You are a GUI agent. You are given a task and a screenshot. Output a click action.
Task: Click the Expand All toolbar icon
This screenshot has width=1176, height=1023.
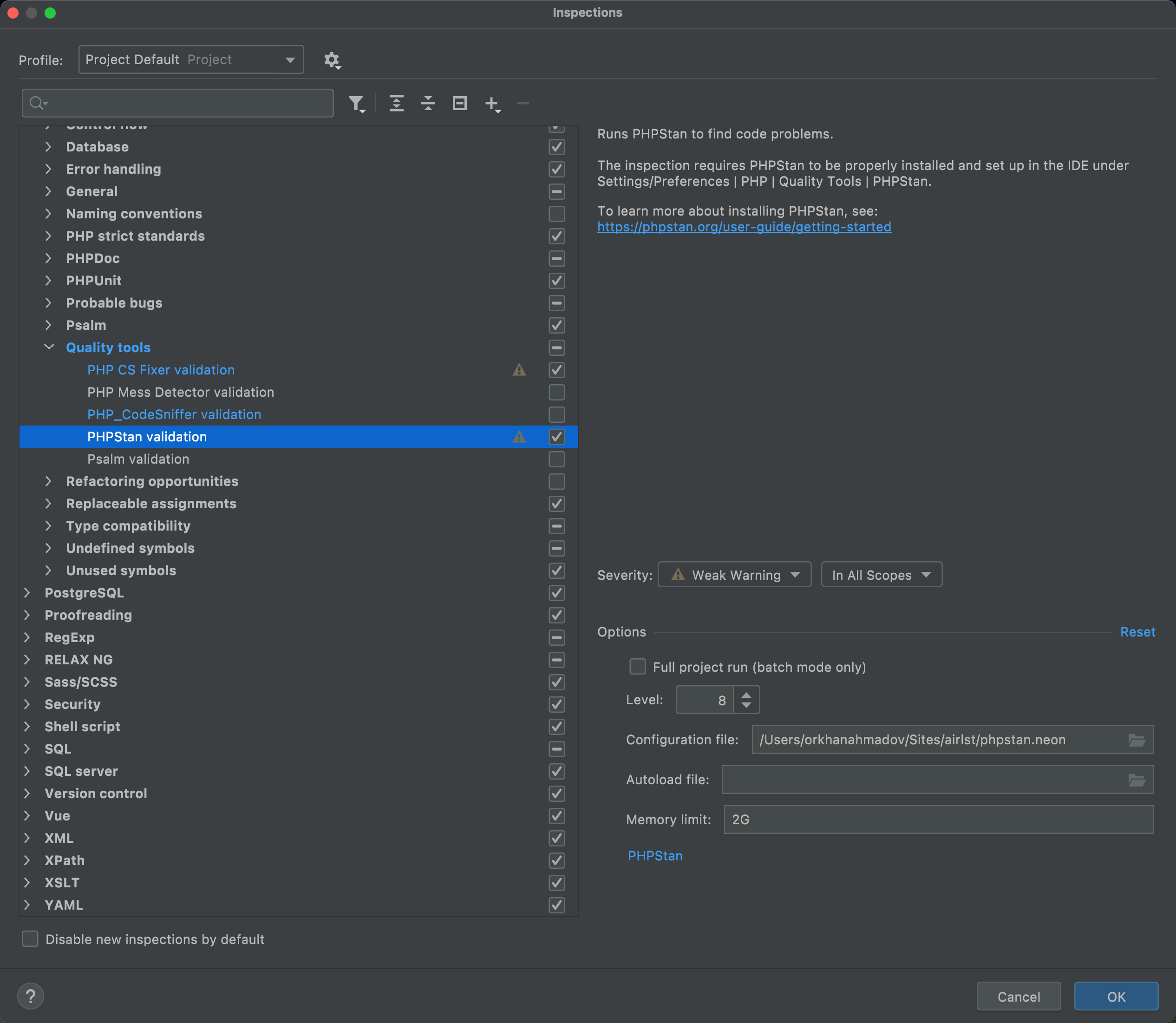click(397, 103)
